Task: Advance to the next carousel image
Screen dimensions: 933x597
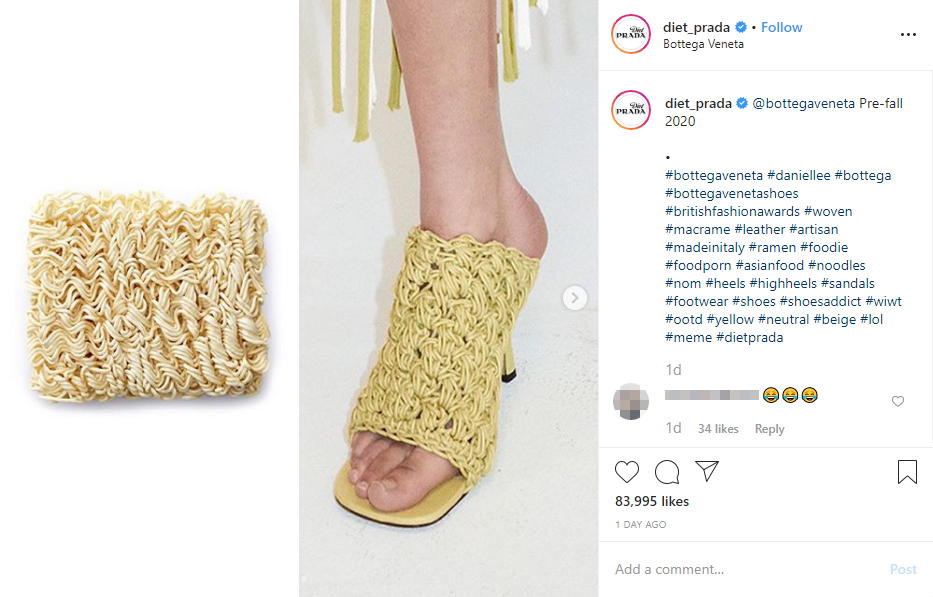Action: (x=575, y=298)
